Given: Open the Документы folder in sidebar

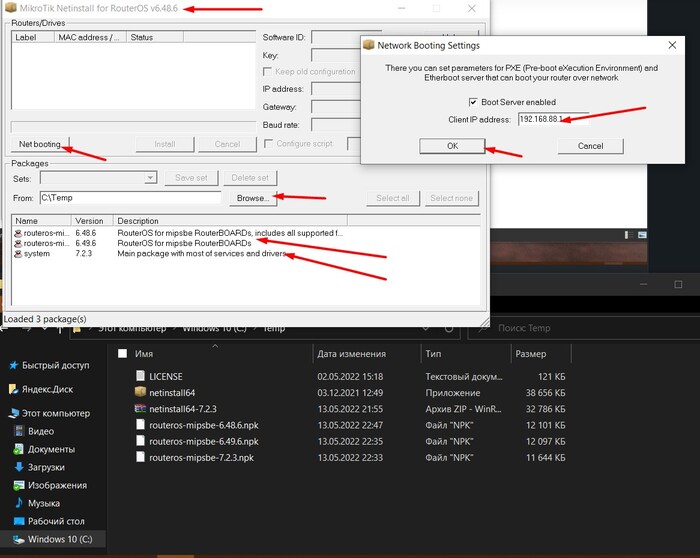Looking at the screenshot, I should coord(51,449).
